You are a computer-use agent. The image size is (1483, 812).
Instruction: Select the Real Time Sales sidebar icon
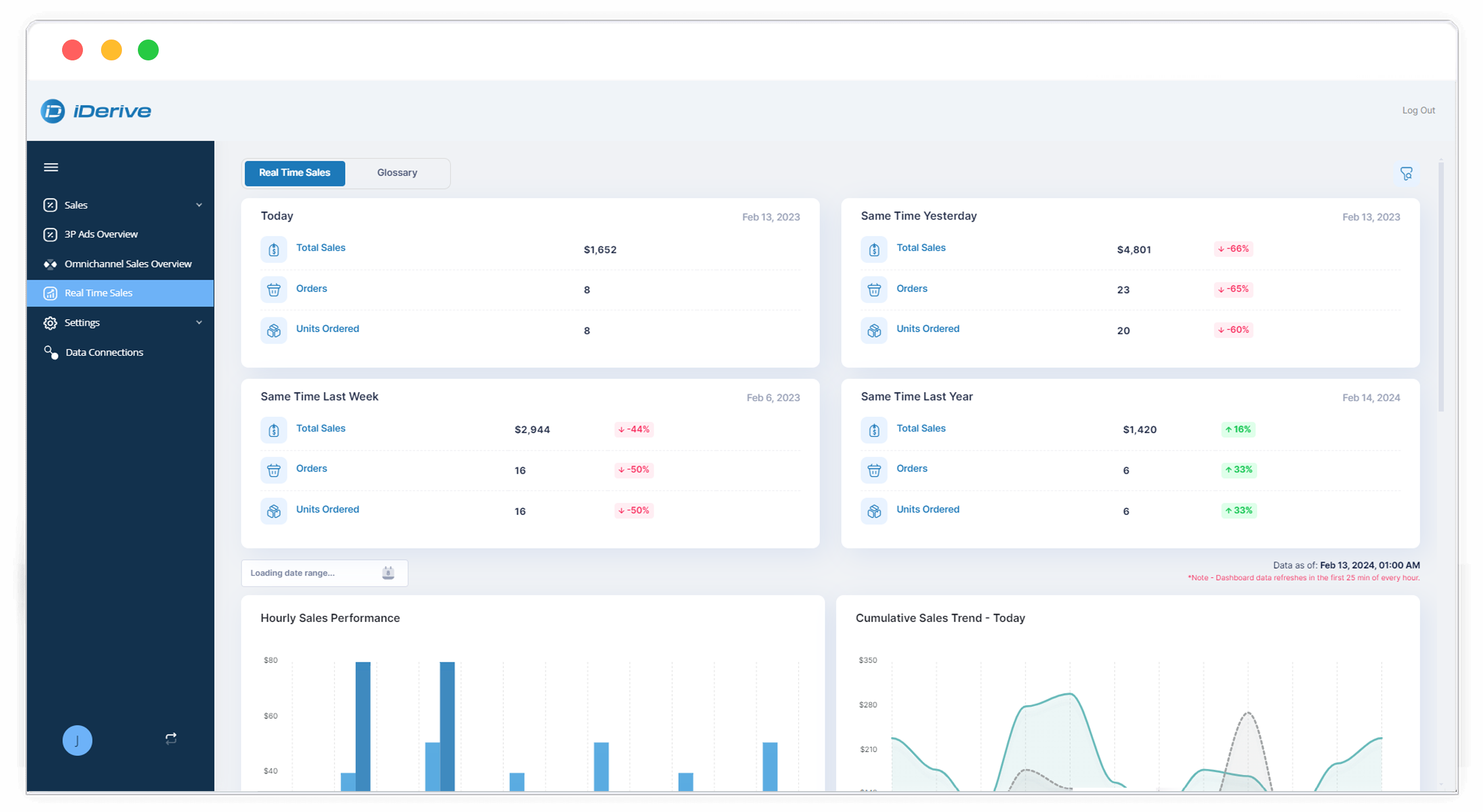click(51, 293)
